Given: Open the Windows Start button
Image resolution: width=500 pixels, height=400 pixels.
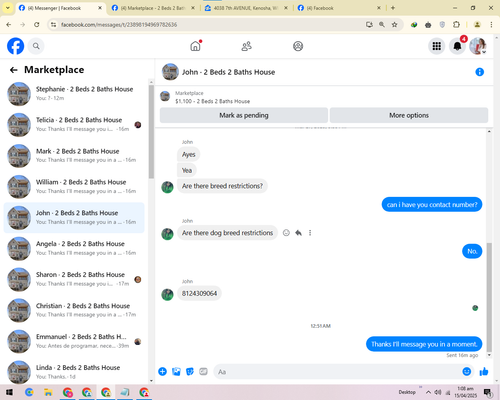Looking at the screenshot, I should coord(9,392).
